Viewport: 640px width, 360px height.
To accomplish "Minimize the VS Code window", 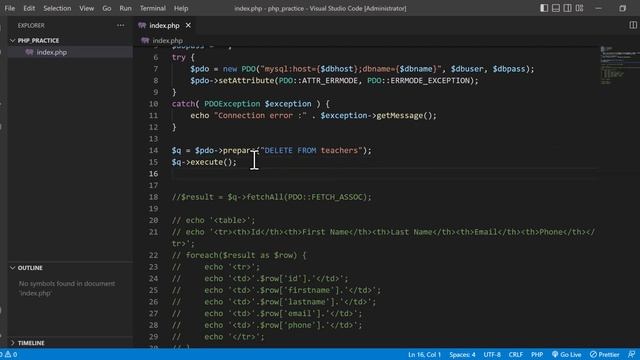I will pos(599,8).
